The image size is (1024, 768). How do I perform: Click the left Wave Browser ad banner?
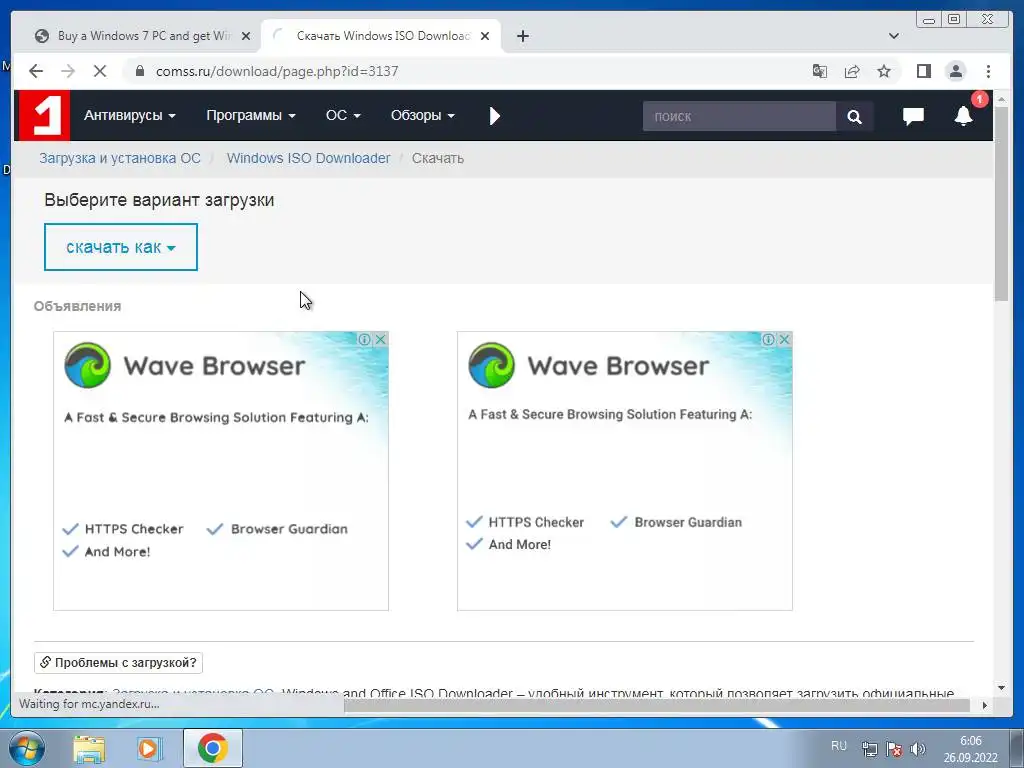pyautogui.click(x=221, y=471)
